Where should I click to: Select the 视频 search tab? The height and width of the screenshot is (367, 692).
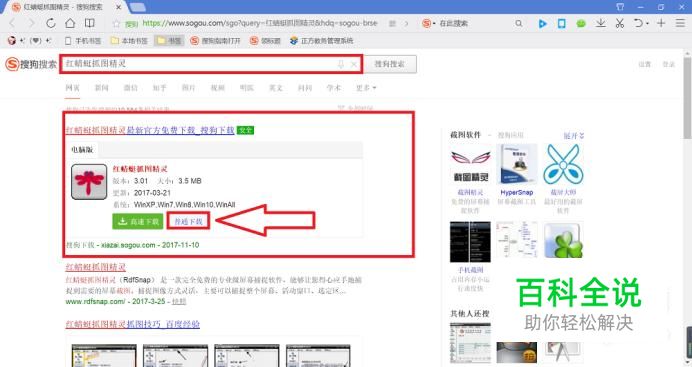(218, 88)
